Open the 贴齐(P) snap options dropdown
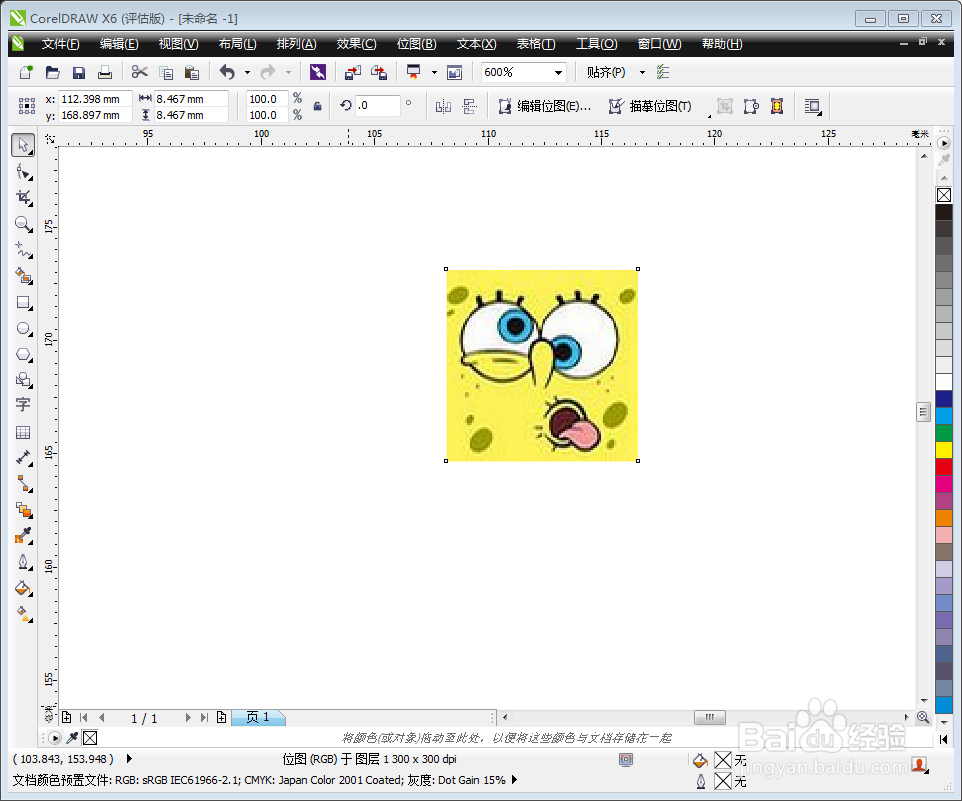Viewport: 962px width, 801px height. coord(641,71)
